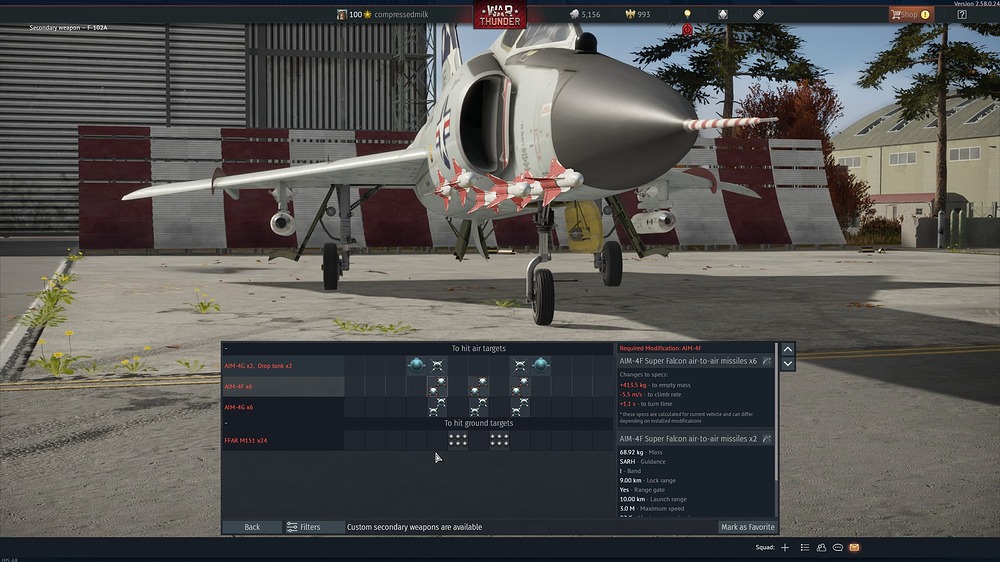Click 'Secondary weapon – F-102A' title text

[x=68, y=28]
